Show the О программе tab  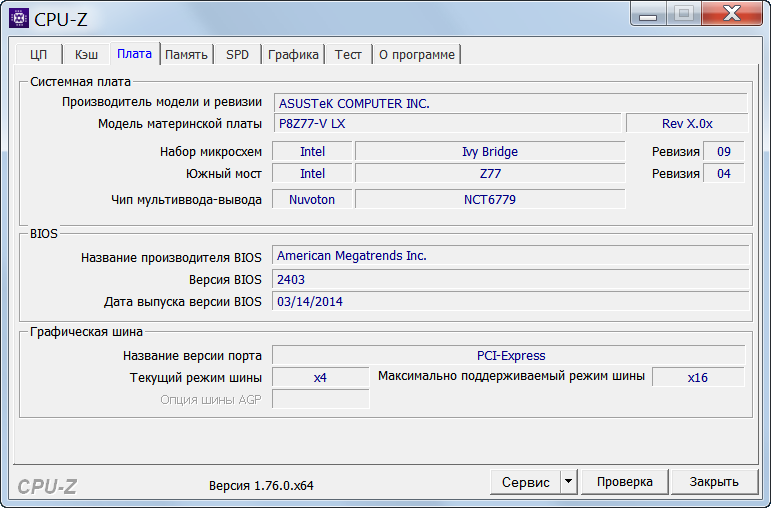point(416,55)
